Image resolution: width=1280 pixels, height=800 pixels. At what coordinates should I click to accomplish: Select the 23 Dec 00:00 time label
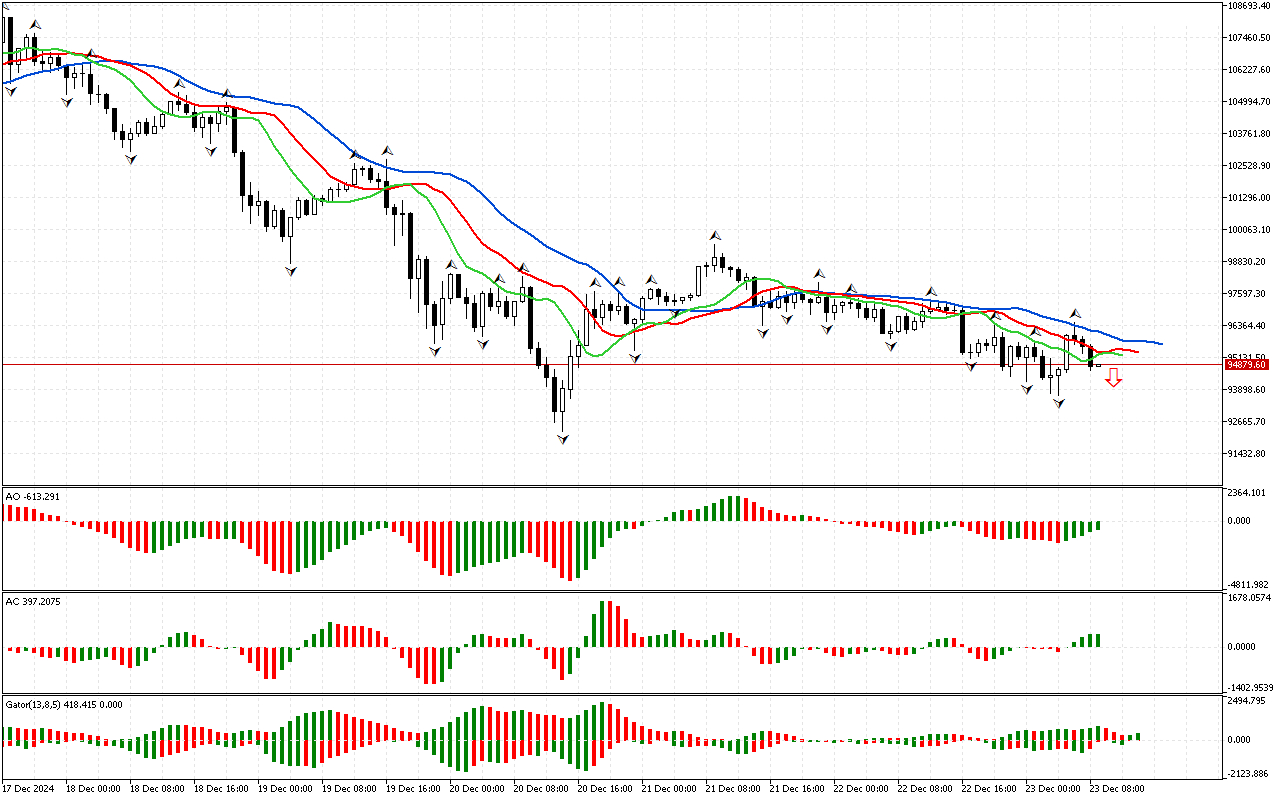[1052, 789]
